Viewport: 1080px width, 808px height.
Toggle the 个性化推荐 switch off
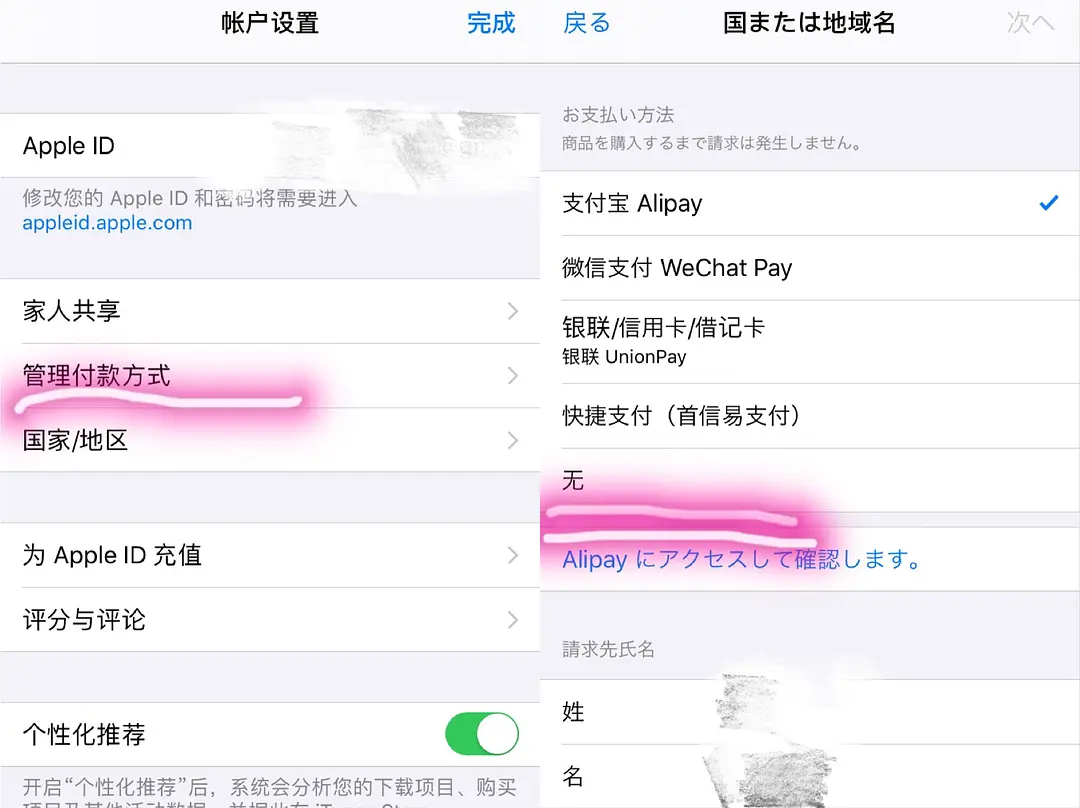[x=481, y=734]
